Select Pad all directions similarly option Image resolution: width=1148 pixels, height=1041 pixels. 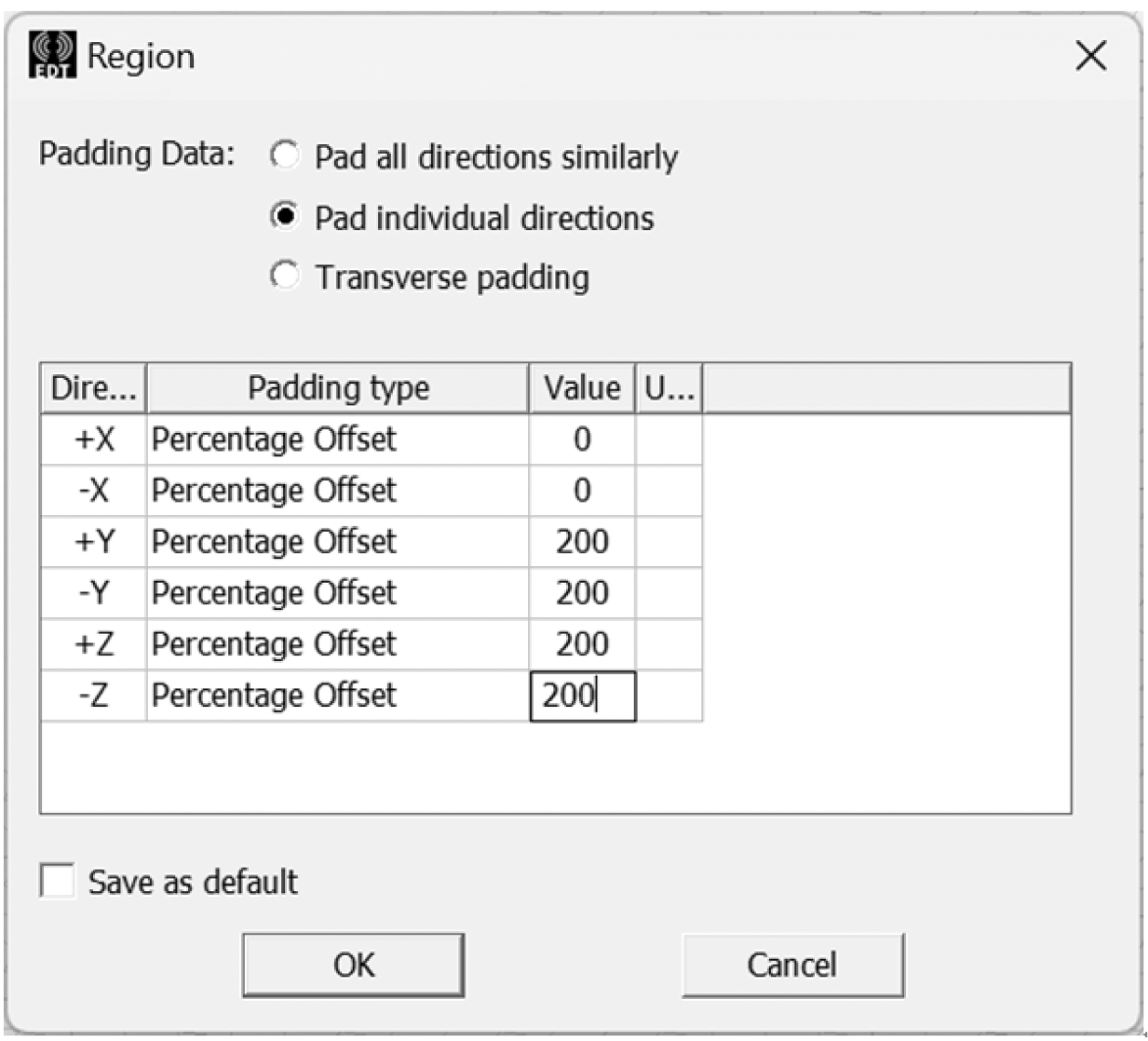(284, 155)
